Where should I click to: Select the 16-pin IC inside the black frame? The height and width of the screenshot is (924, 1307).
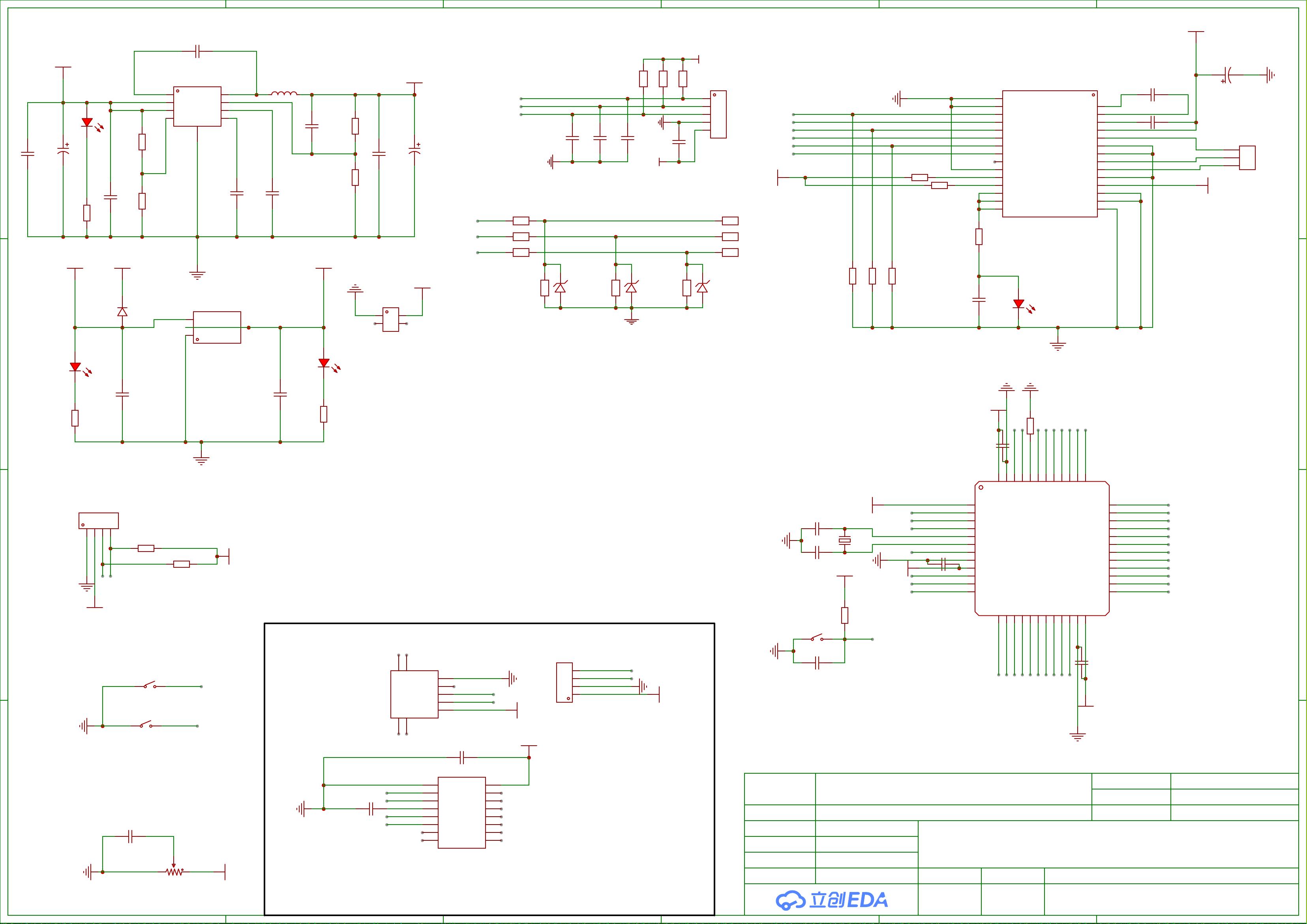[x=462, y=812]
